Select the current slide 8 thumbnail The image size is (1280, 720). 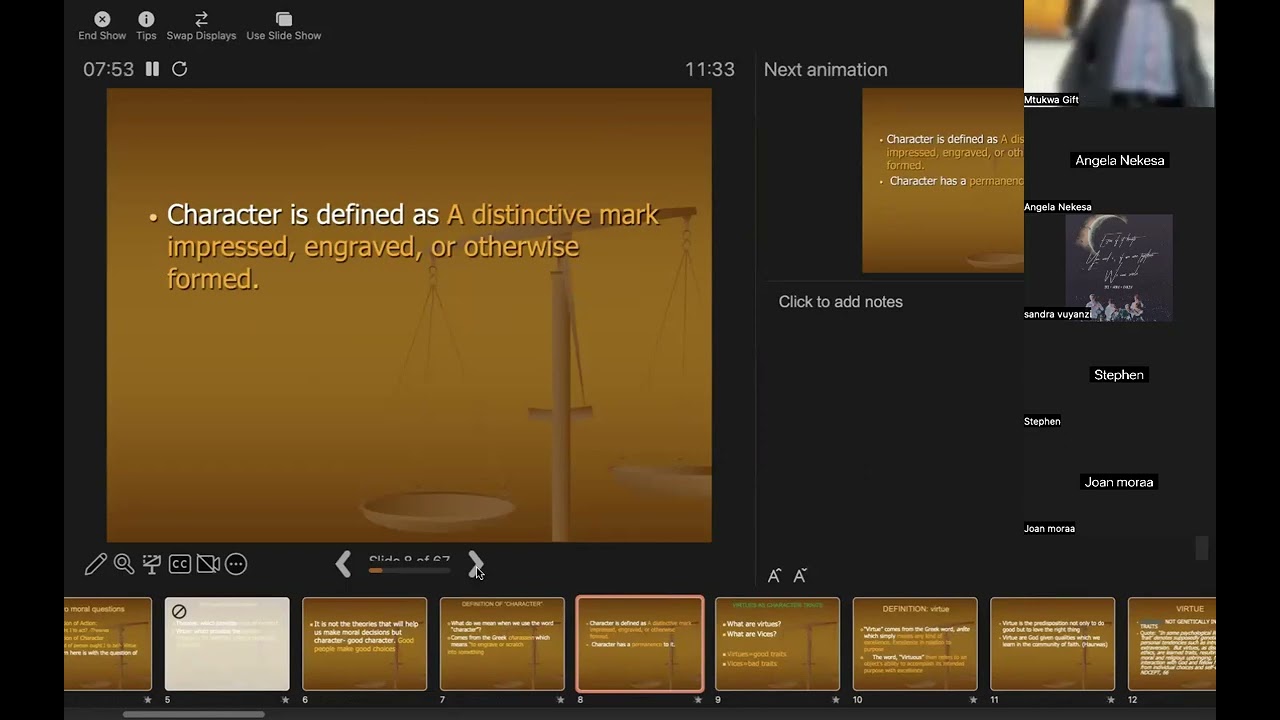coord(640,644)
